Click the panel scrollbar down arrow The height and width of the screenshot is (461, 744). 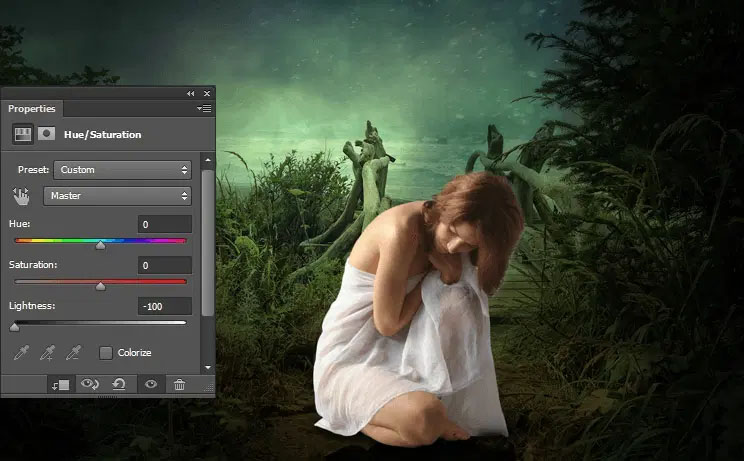click(208, 368)
